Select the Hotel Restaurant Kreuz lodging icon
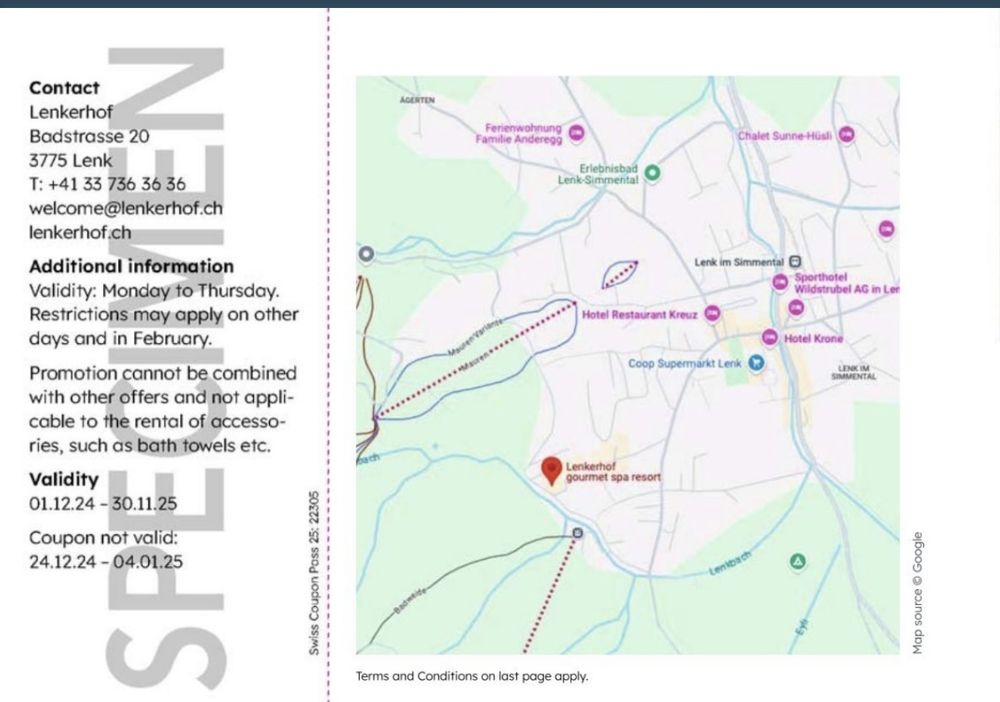Screen dimensions: 1000x702 pos(712,314)
